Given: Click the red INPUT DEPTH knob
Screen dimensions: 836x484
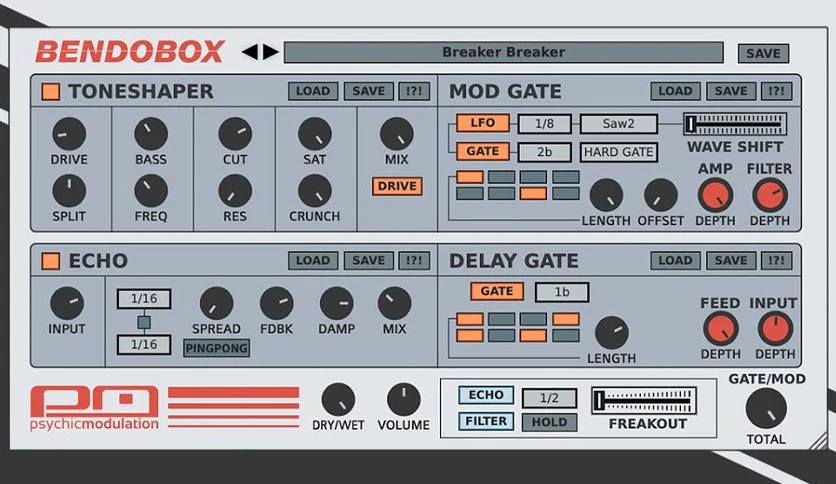Looking at the screenshot, I should (x=775, y=328).
